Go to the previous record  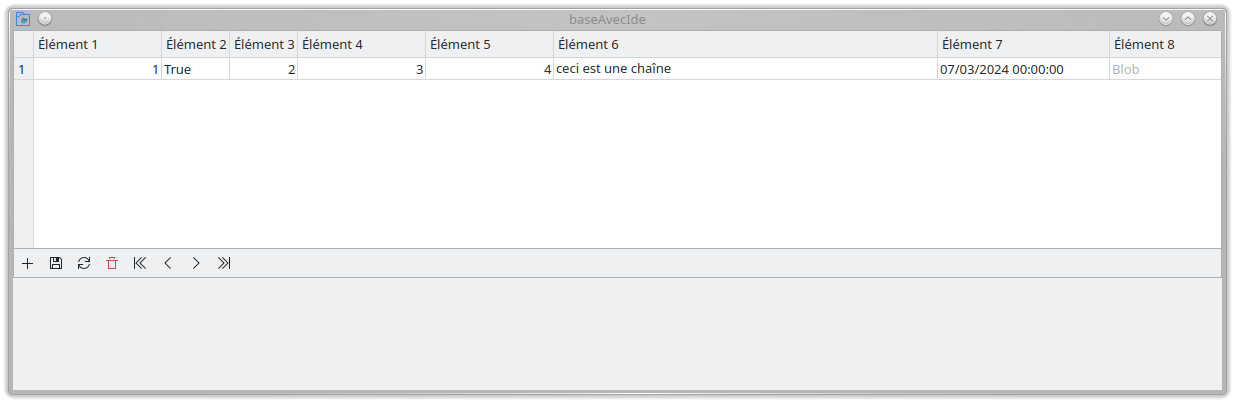(x=168, y=263)
